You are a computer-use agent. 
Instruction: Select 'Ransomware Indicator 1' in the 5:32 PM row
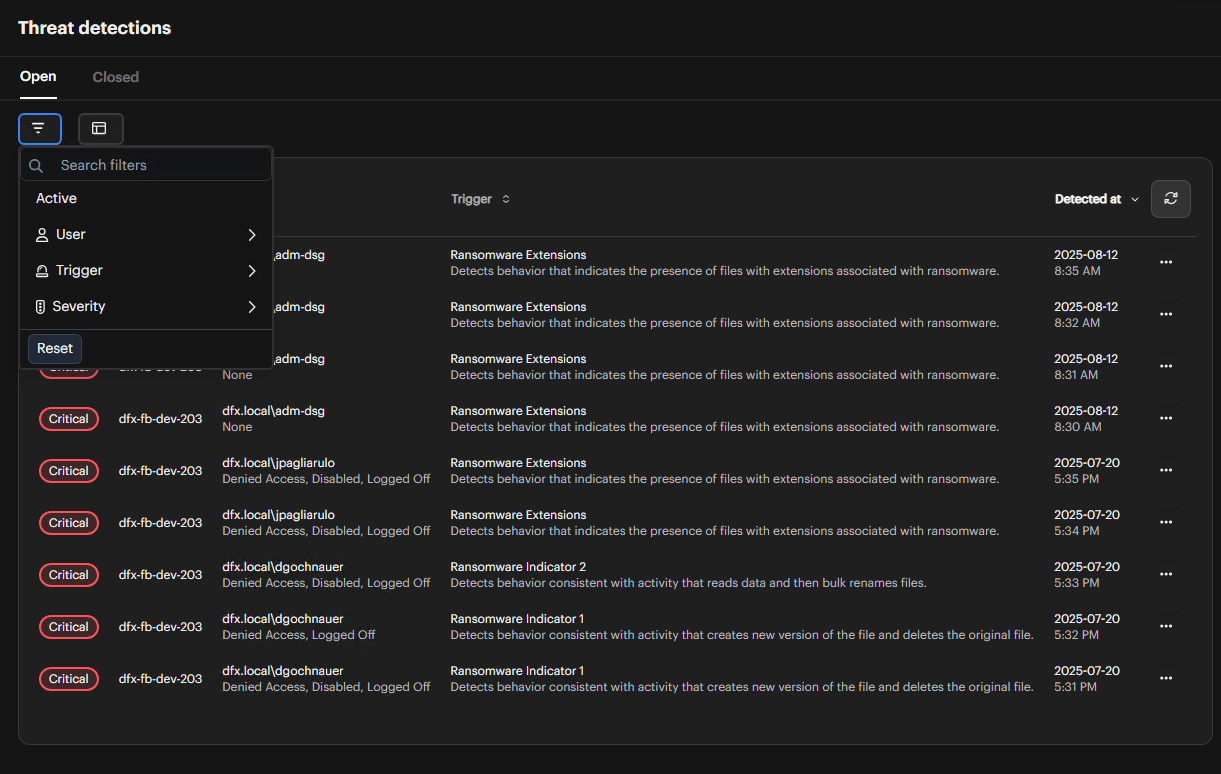pyautogui.click(x=517, y=619)
